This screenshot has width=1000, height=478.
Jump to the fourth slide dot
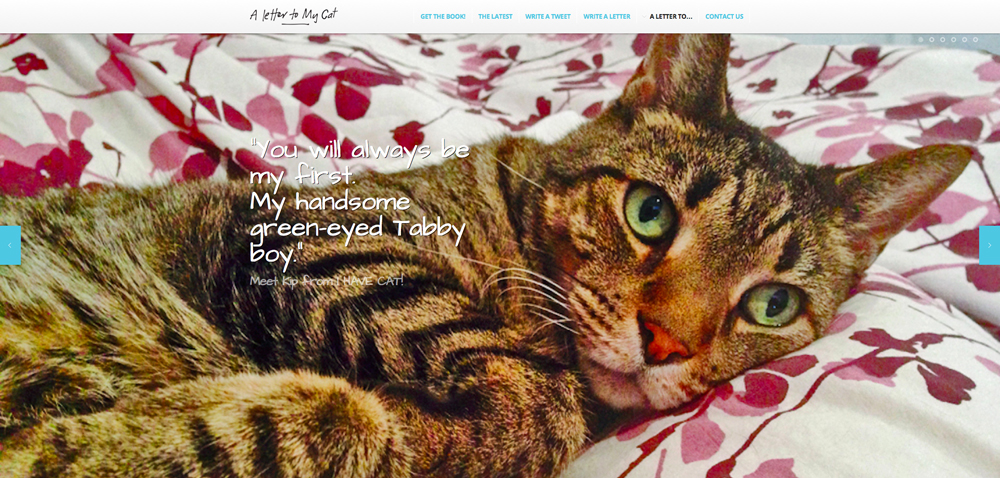pos(953,40)
